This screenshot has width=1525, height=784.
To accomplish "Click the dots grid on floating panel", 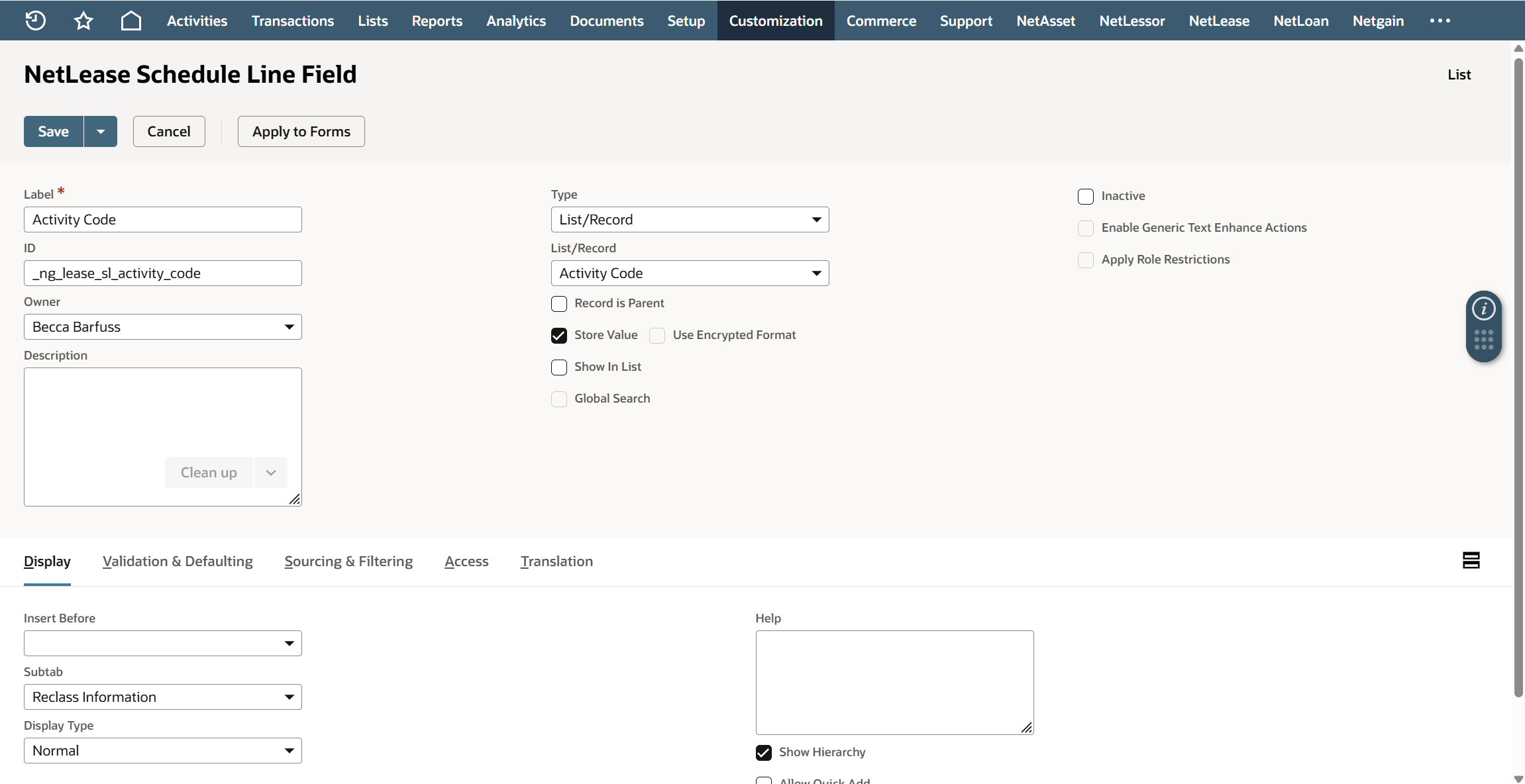I will (x=1483, y=340).
